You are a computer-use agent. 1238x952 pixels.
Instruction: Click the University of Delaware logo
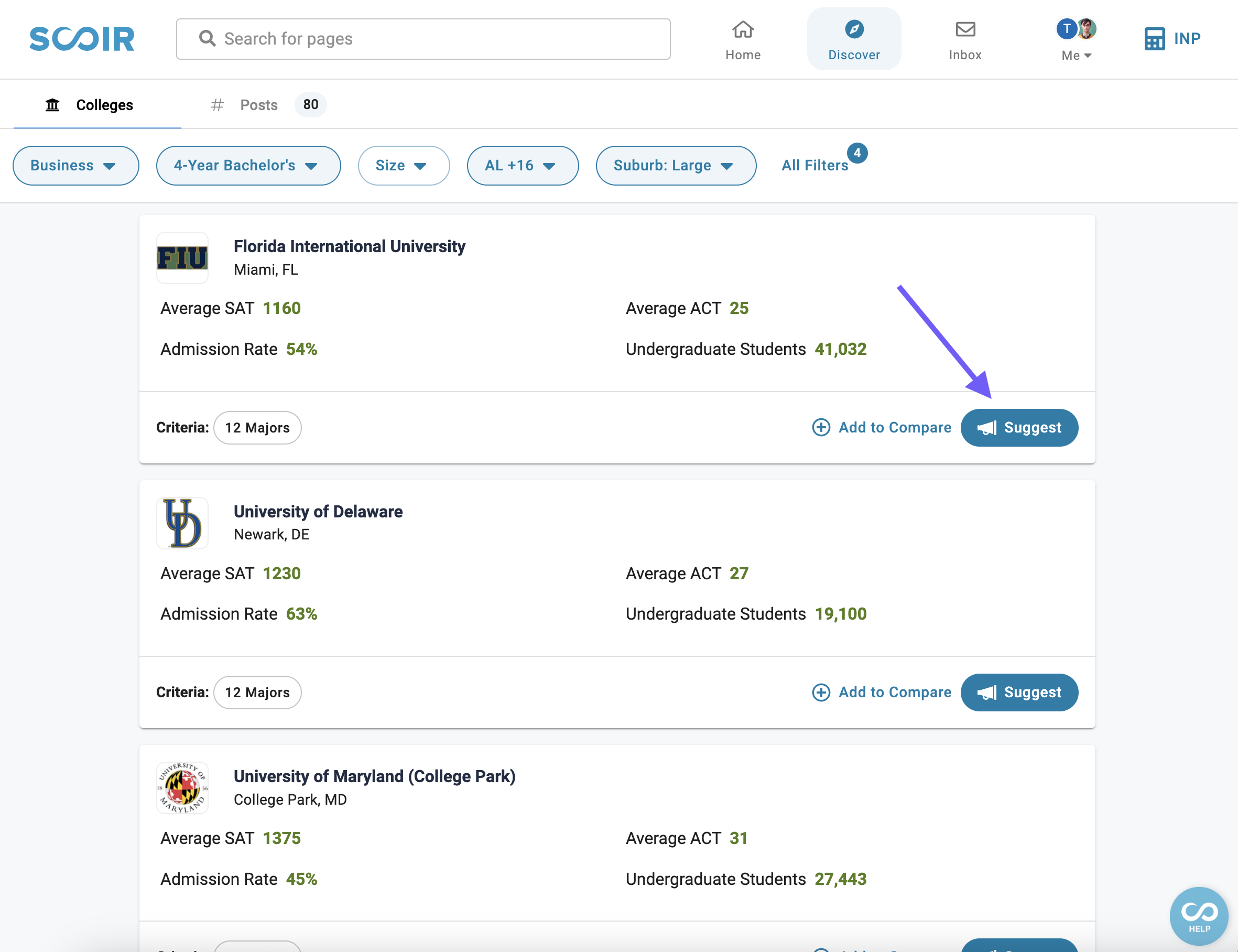(182, 523)
